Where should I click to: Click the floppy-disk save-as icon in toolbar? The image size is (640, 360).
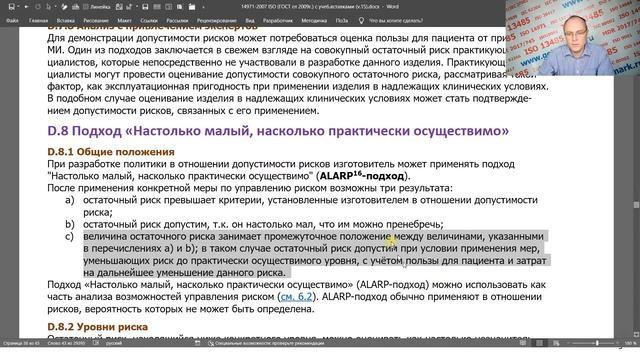pos(145,7)
